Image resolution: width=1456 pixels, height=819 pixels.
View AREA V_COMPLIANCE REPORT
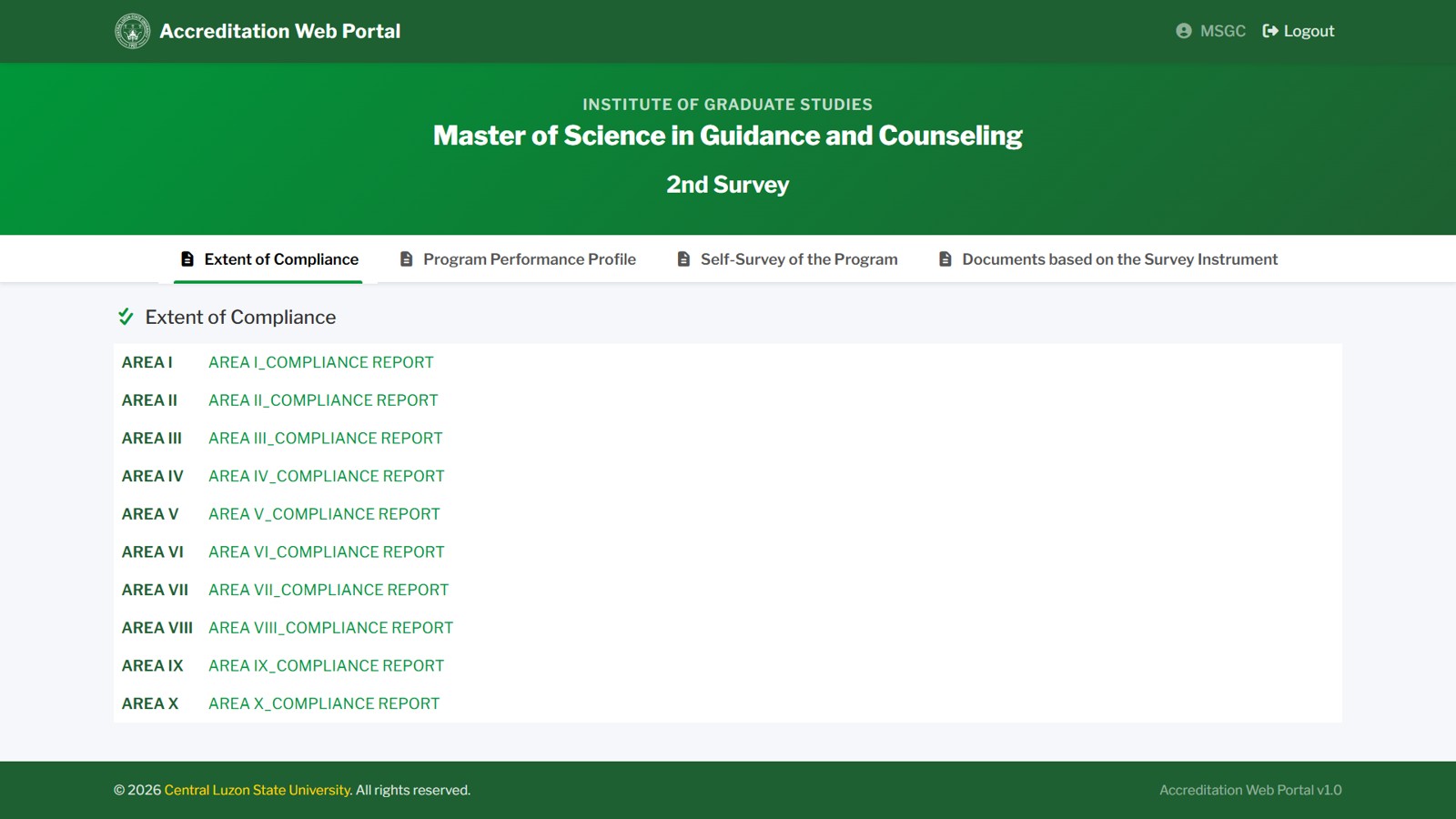[324, 514]
